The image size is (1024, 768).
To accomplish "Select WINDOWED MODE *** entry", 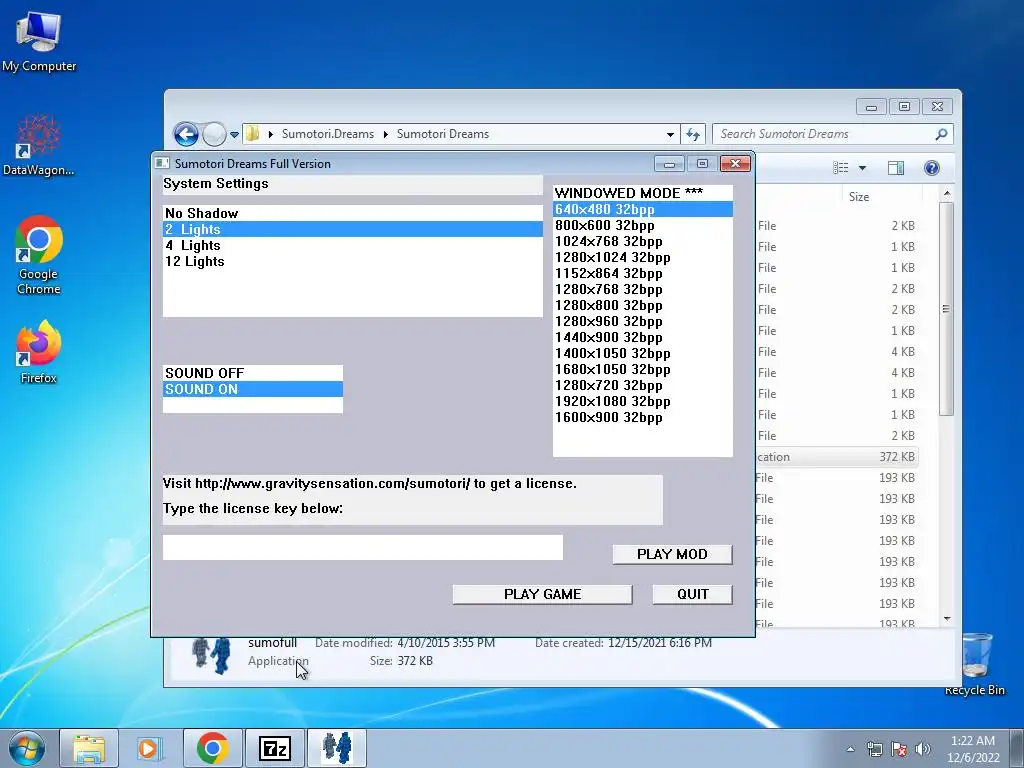I will pos(643,193).
